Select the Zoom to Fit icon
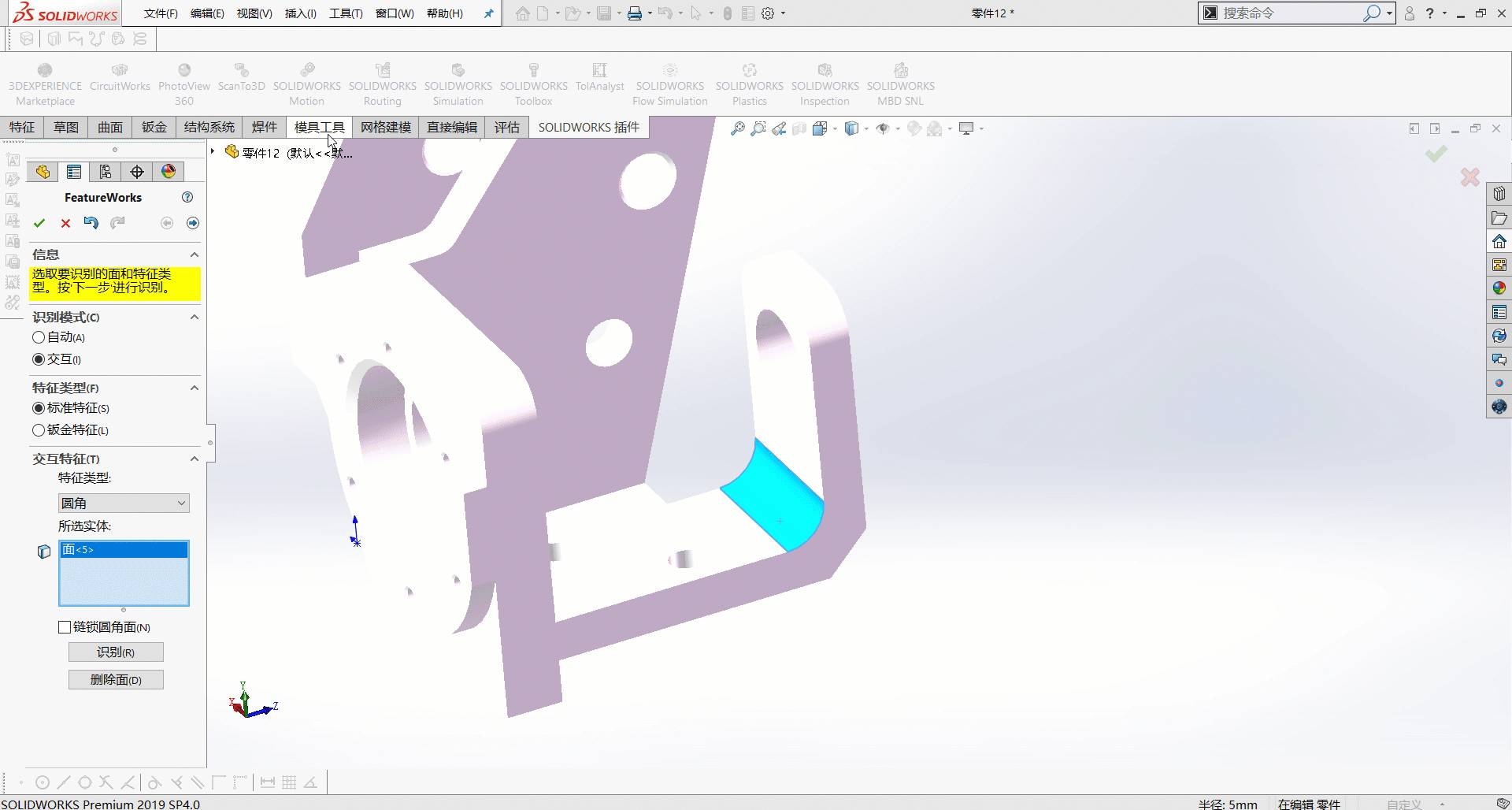 tap(737, 128)
